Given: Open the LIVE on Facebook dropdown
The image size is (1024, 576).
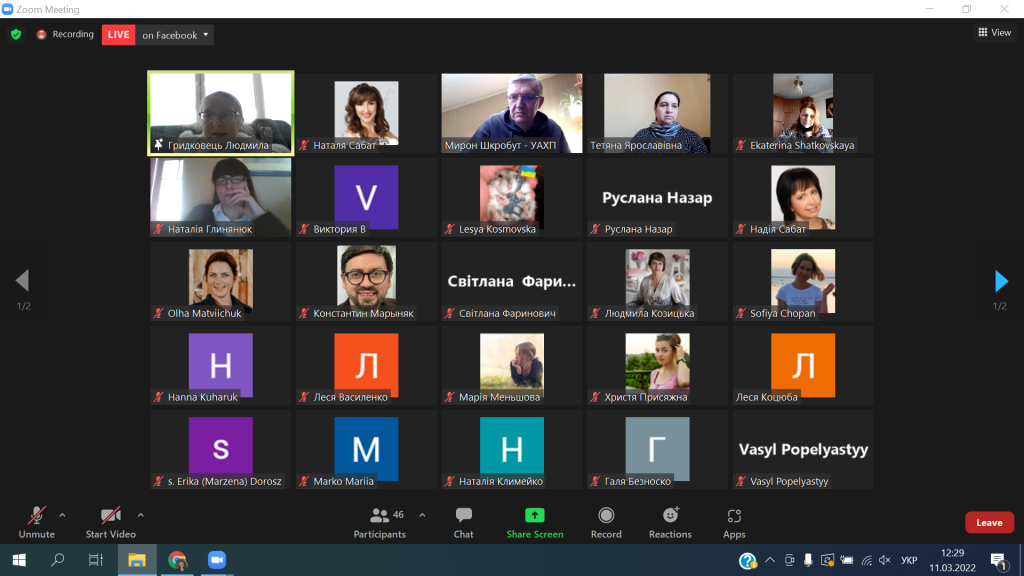Looking at the screenshot, I should point(176,35).
